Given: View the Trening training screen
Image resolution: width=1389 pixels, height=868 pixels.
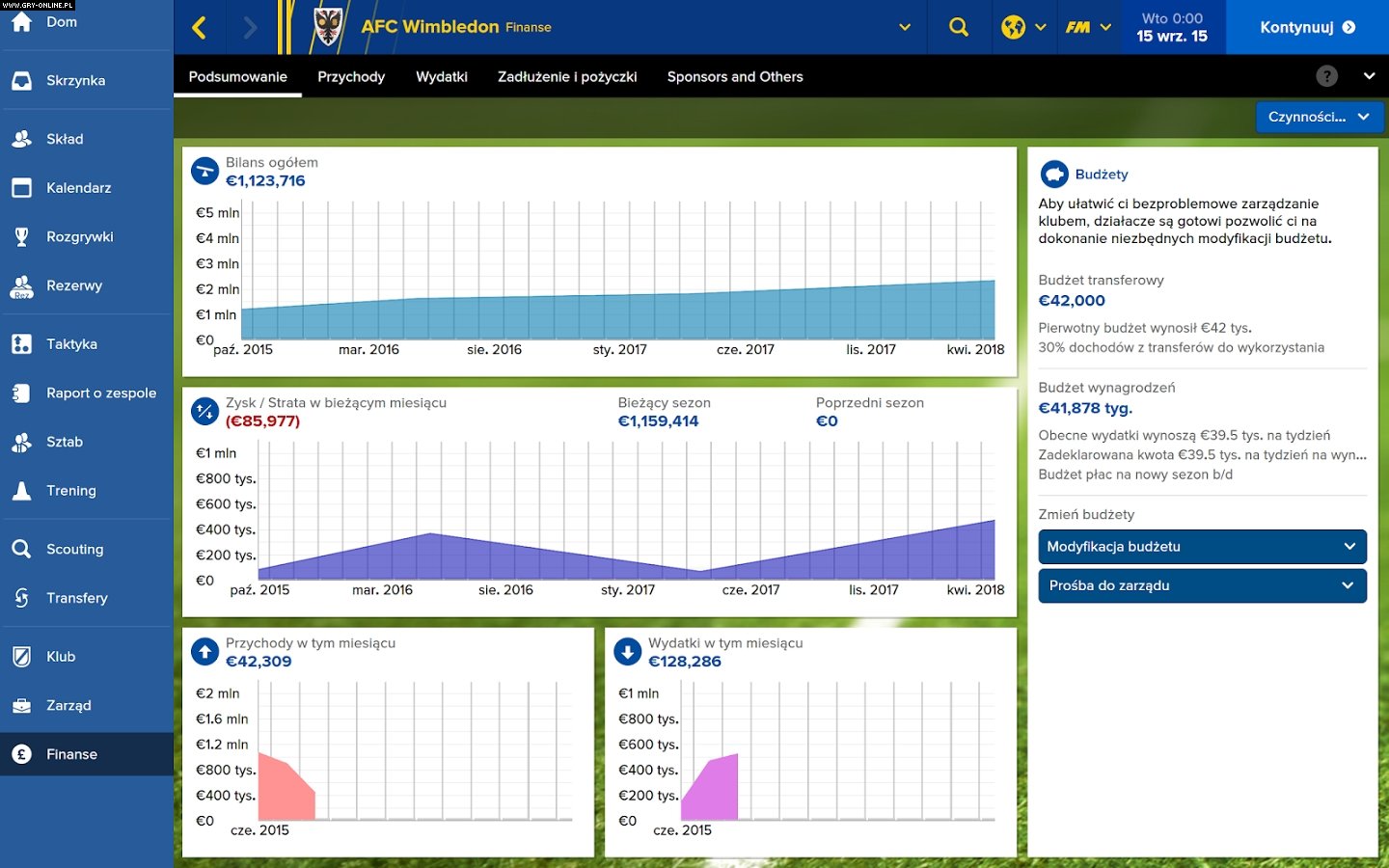Looking at the screenshot, I should point(71,490).
